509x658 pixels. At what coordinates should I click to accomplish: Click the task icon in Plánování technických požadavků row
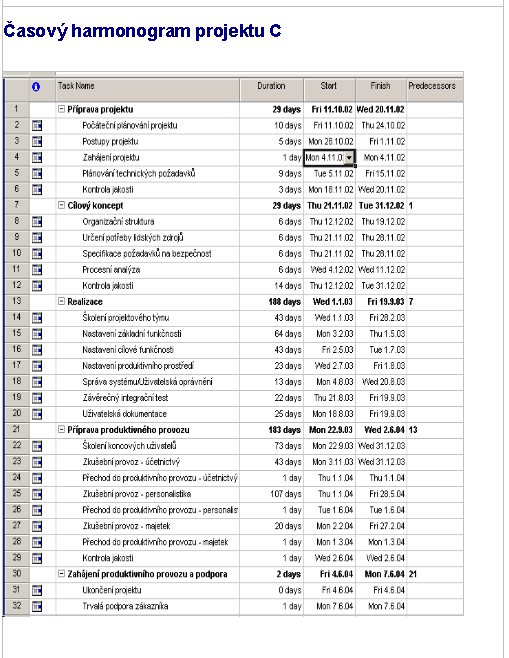point(37,173)
